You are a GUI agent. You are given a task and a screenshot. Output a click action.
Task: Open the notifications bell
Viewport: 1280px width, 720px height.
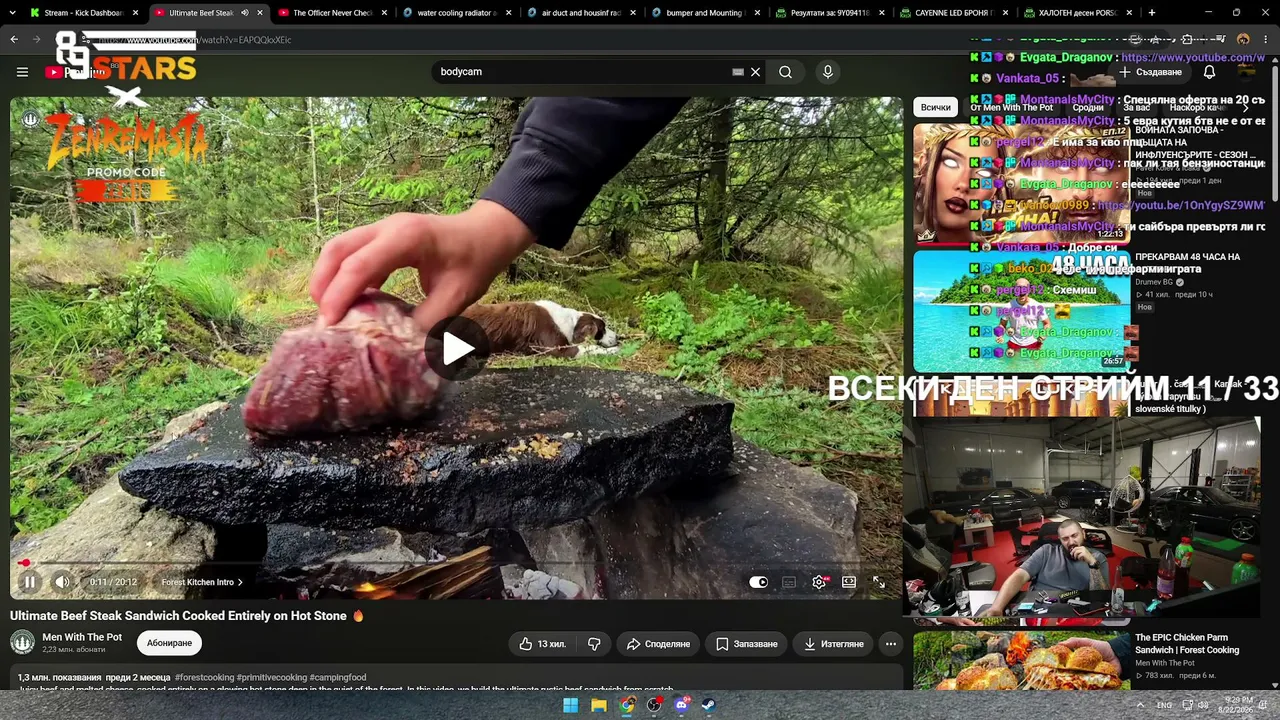pyautogui.click(x=1209, y=72)
